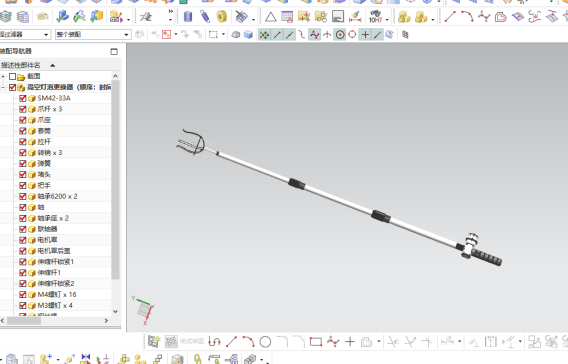
Task: Select the cylinder feature icon
Action: (x=188, y=17)
